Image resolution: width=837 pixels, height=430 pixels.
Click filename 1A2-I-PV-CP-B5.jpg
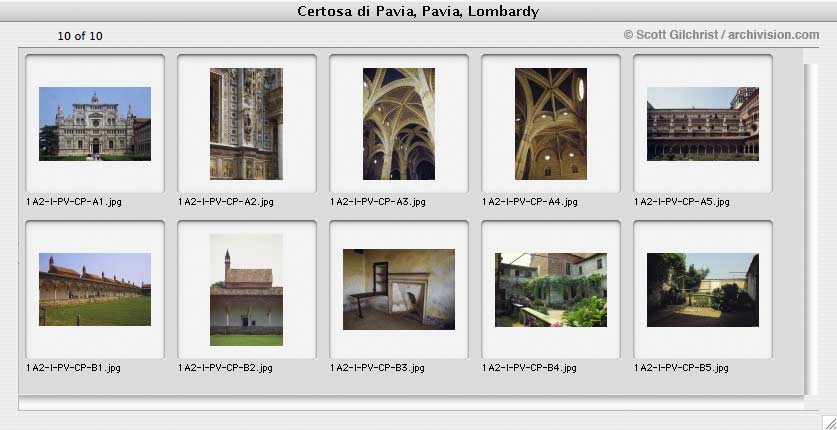(681, 368)
